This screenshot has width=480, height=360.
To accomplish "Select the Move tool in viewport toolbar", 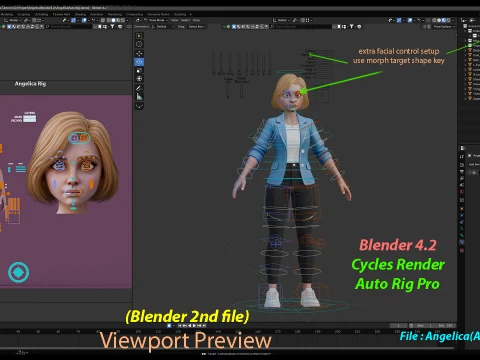I will [x=139, y=53].
